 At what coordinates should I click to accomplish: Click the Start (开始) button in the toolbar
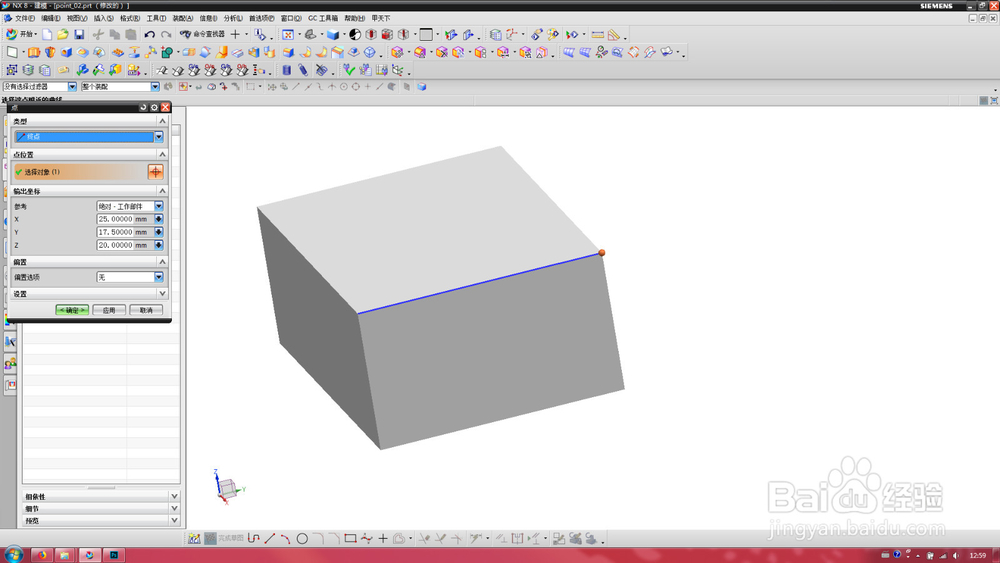21,34
